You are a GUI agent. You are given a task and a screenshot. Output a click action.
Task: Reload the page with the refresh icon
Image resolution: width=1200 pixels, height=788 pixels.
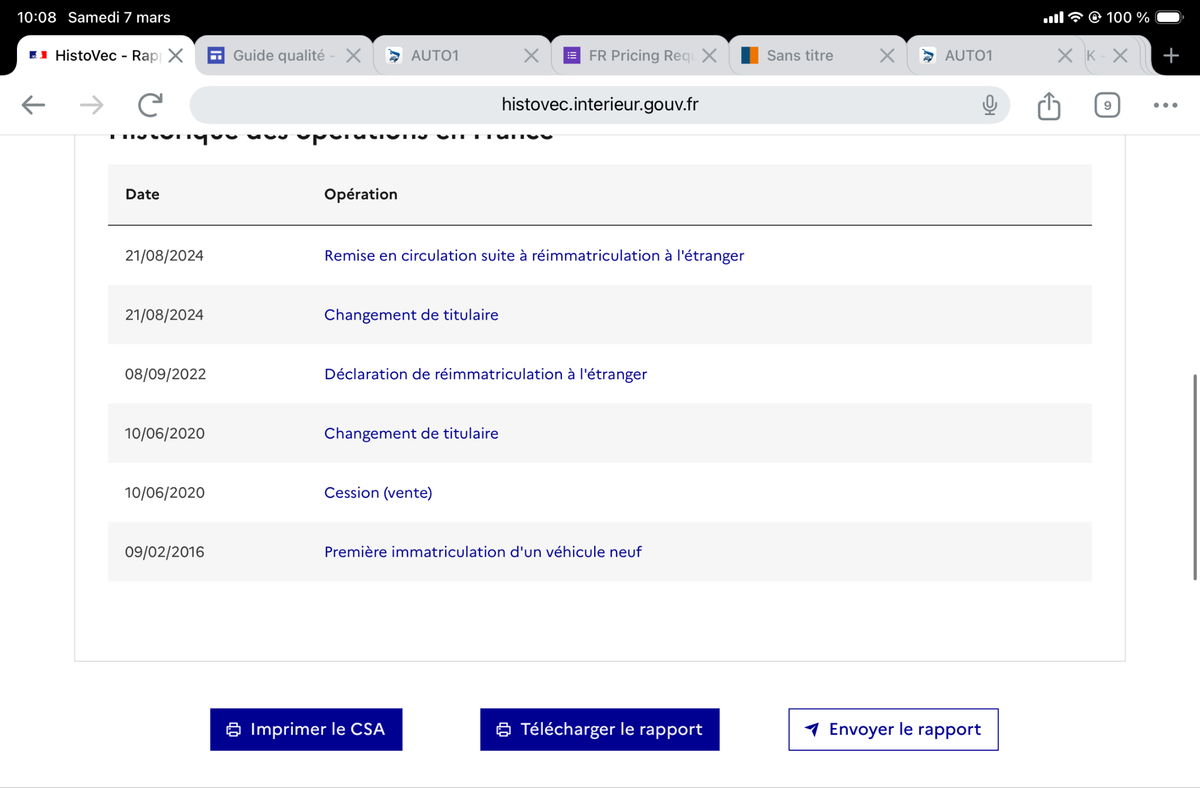pos(150,104)
